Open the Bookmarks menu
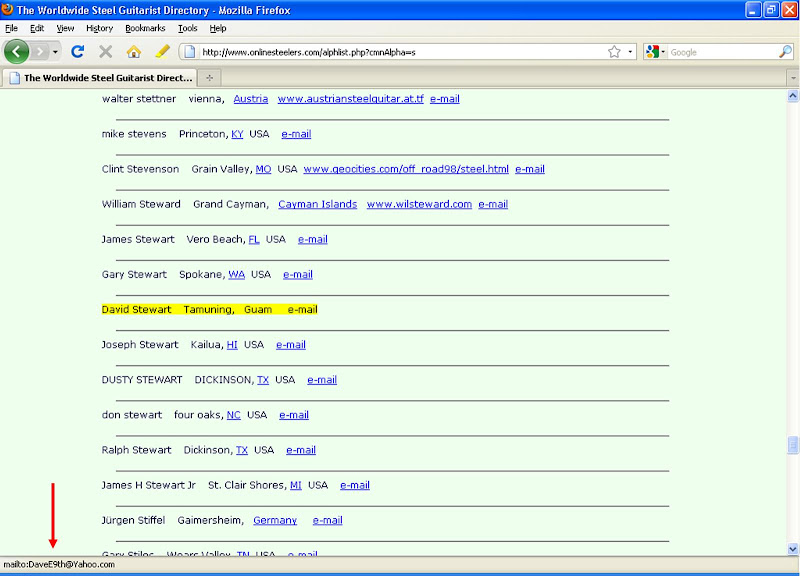 145,28
